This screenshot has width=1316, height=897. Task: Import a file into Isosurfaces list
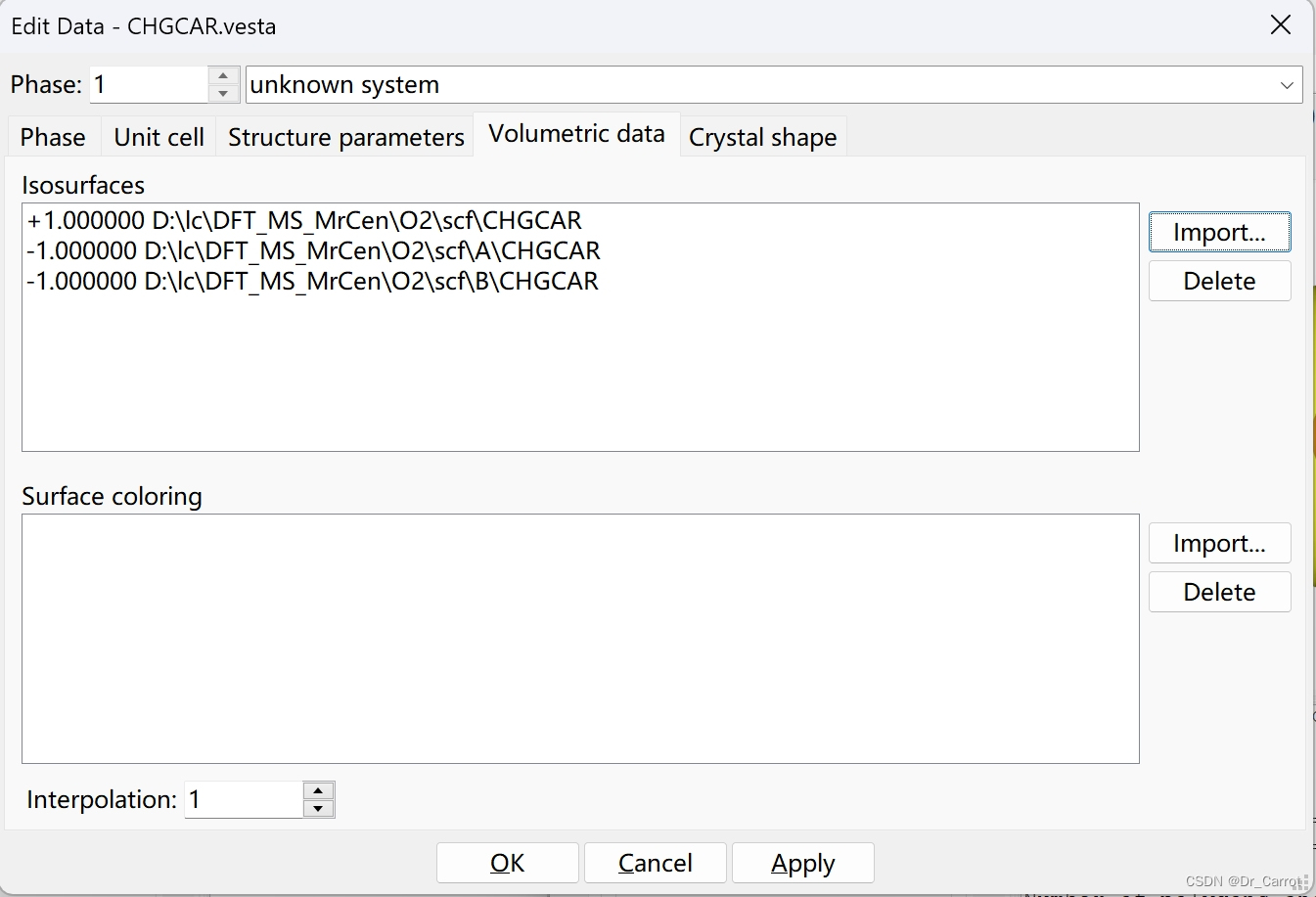[x=1219, y=232]
